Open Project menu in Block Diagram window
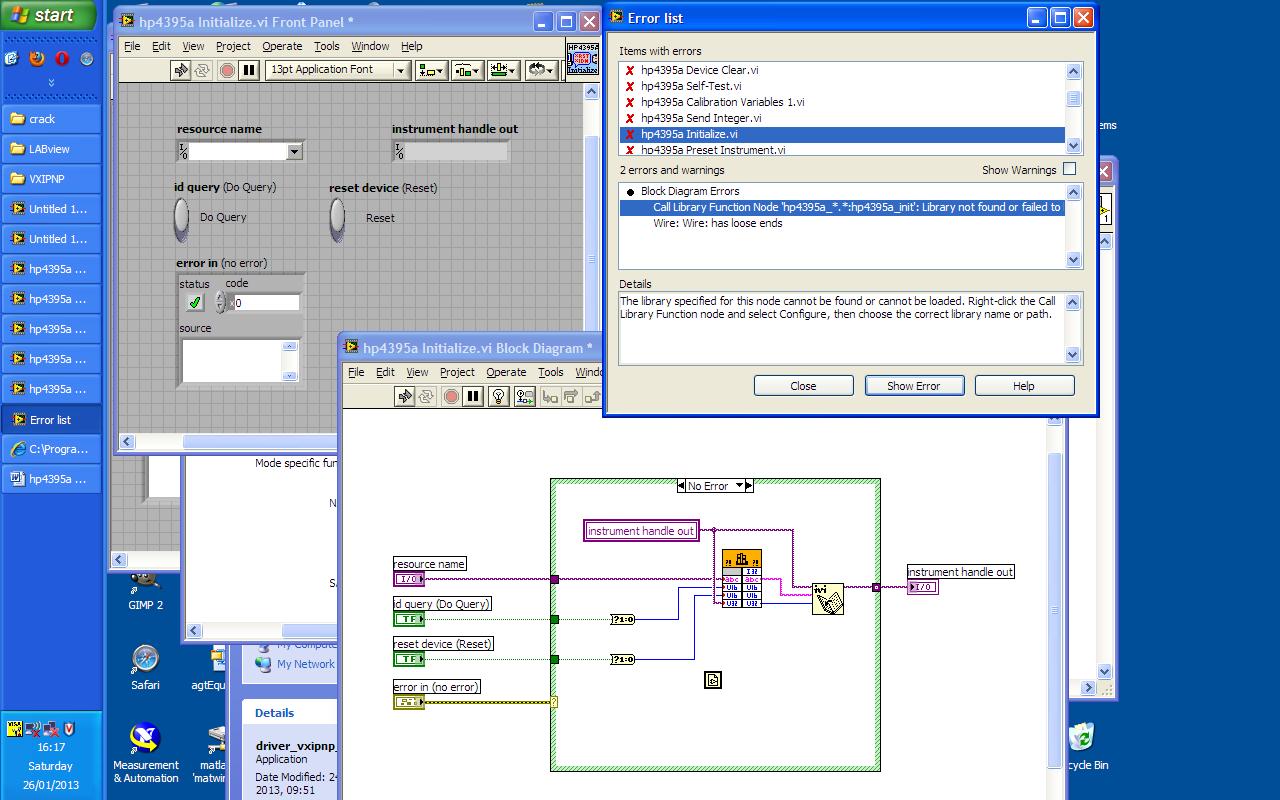Viewport: 1280px width, 800px height. point(457,372)
